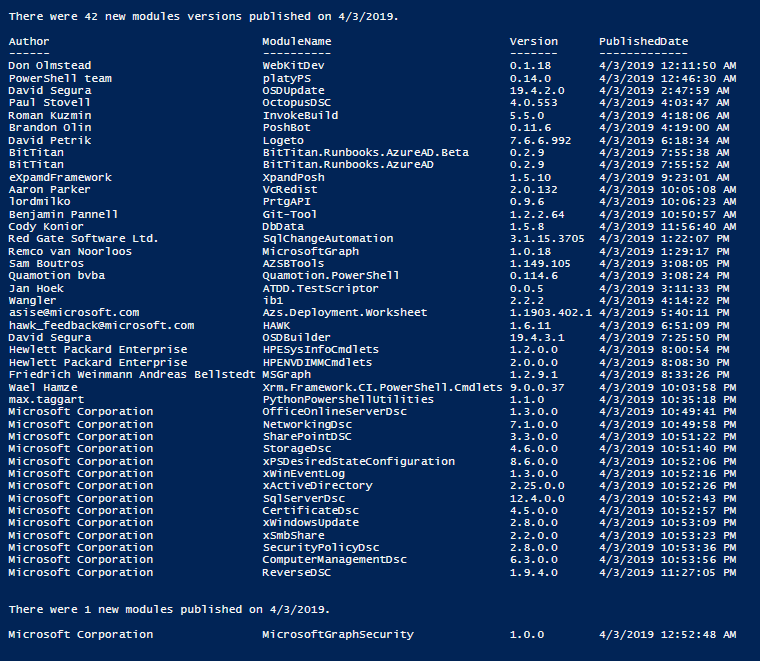The height and width of the screenshot is (661, 760).
Task: Select the XpandPosh module name
Action: click(x=293, y=177)
